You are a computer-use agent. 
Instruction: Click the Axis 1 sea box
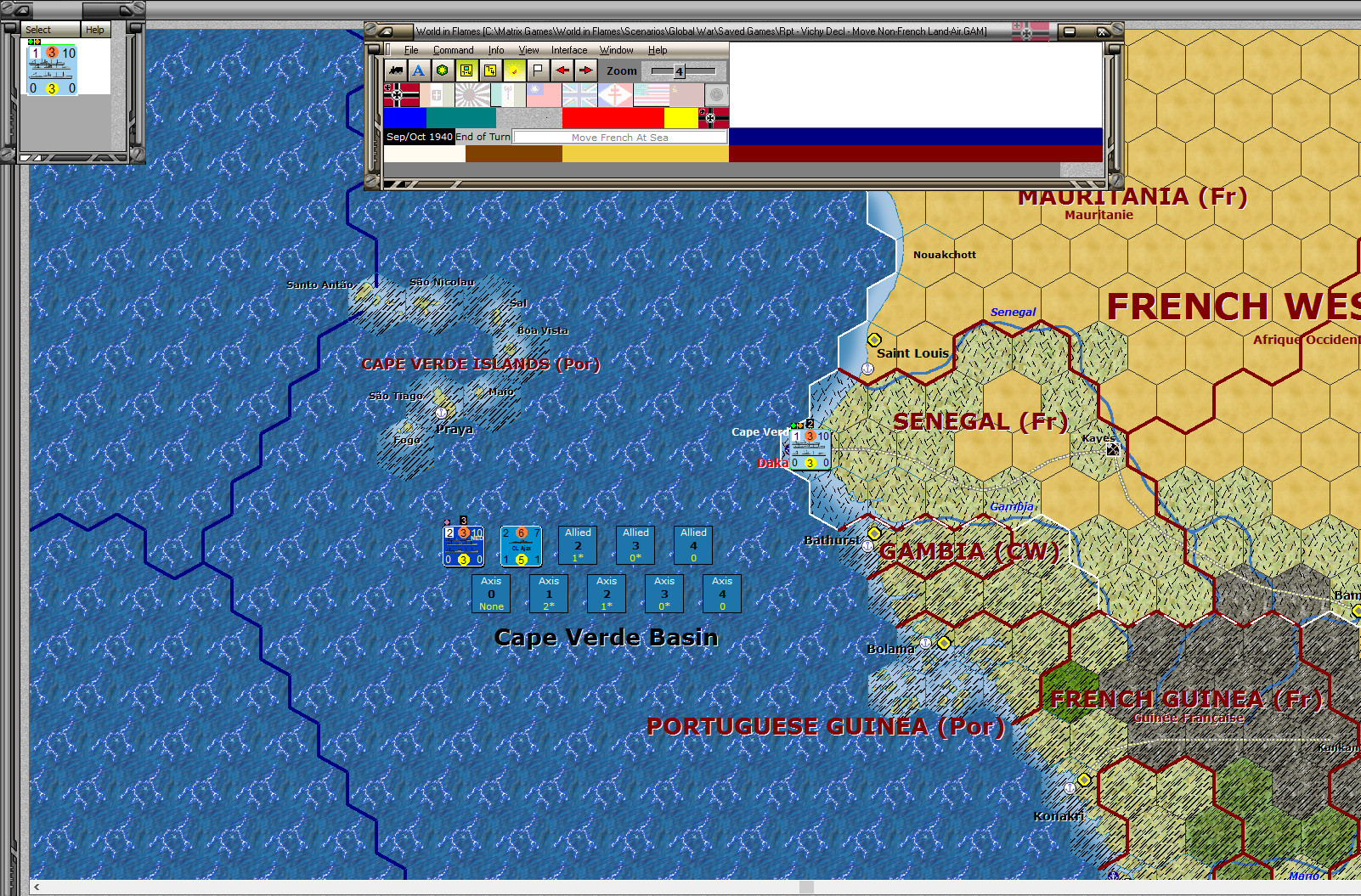549,593
